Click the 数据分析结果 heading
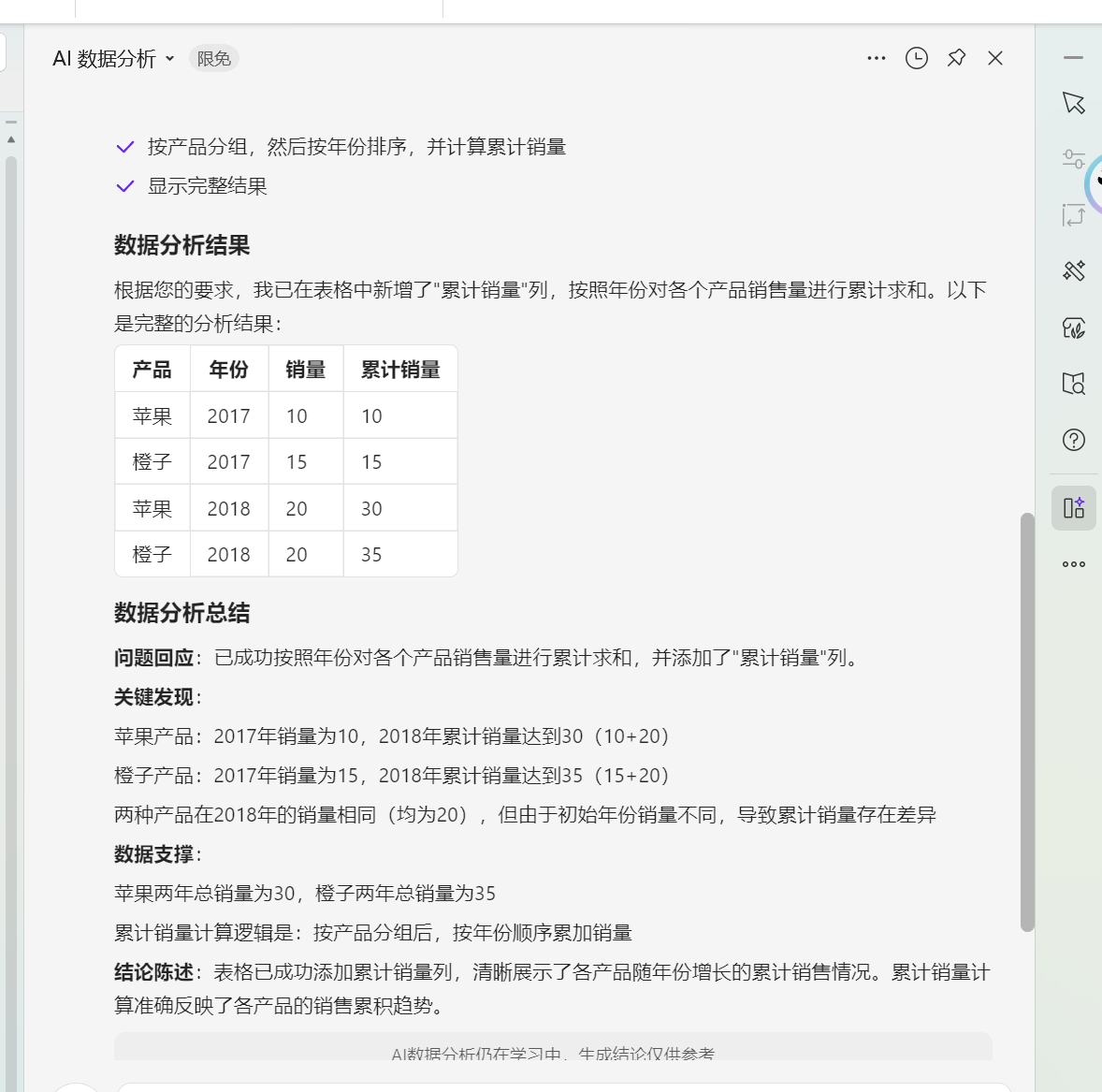Viewport: 1102px width, 1092px height. pos(182,245)
